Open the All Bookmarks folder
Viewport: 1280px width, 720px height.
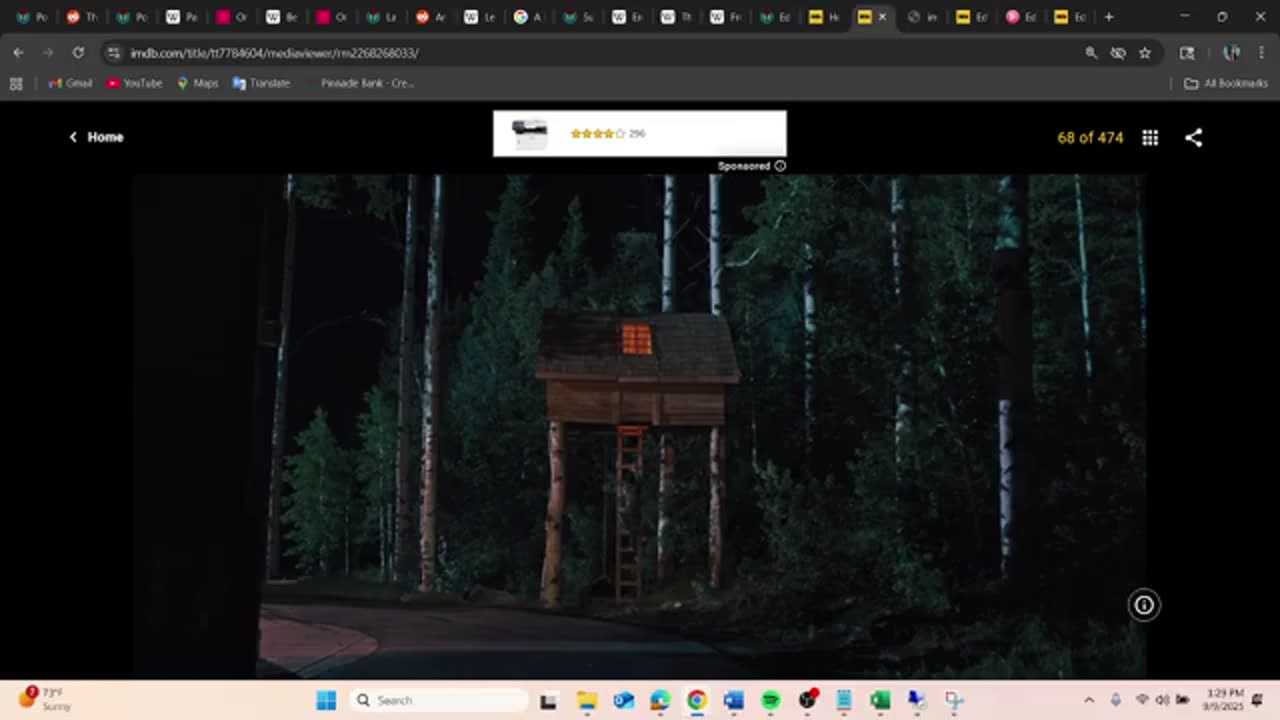[x=1226, y=83]
